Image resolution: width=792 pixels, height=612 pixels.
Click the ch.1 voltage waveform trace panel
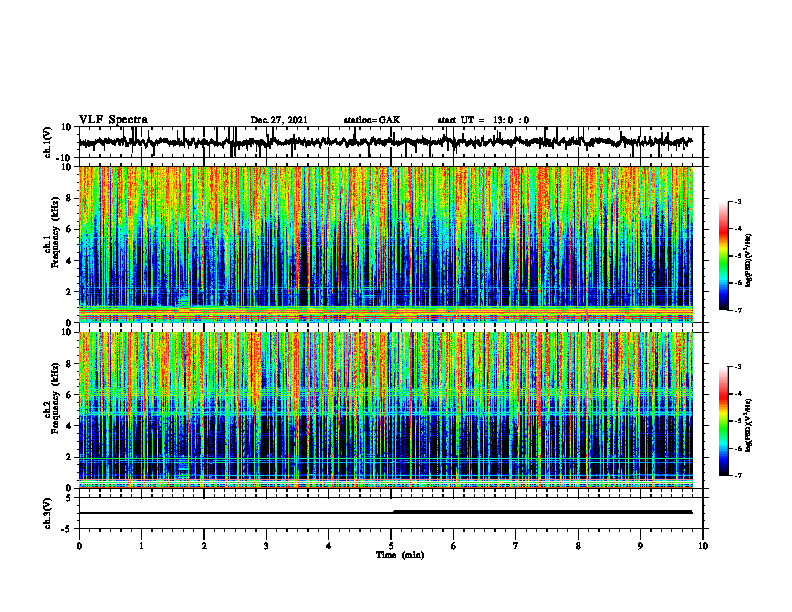[x=390, y=142]
